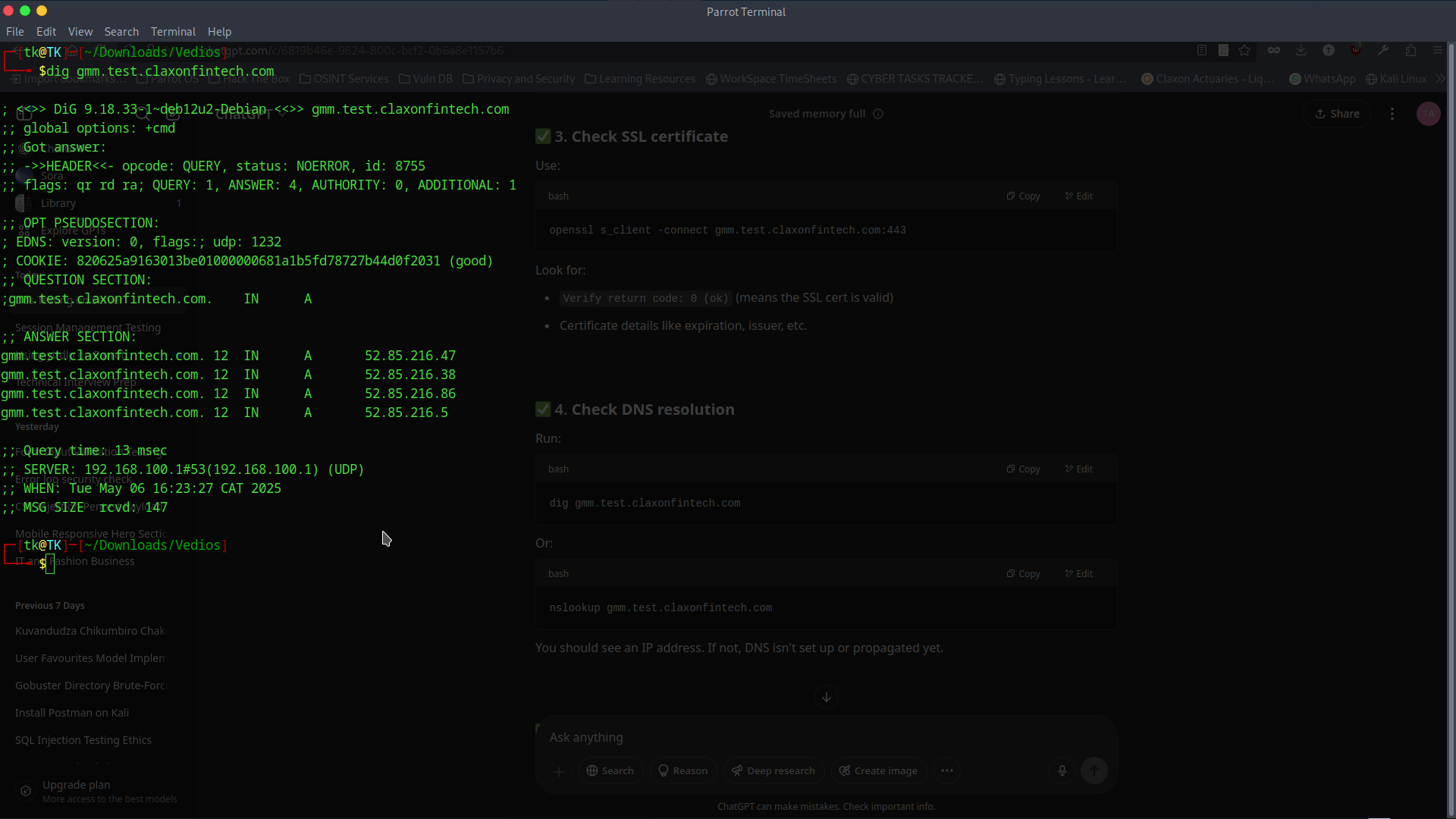Click the send message arrow icon
The image size is (1456, 819).
pyautogui.click(x=1094, y=770)
